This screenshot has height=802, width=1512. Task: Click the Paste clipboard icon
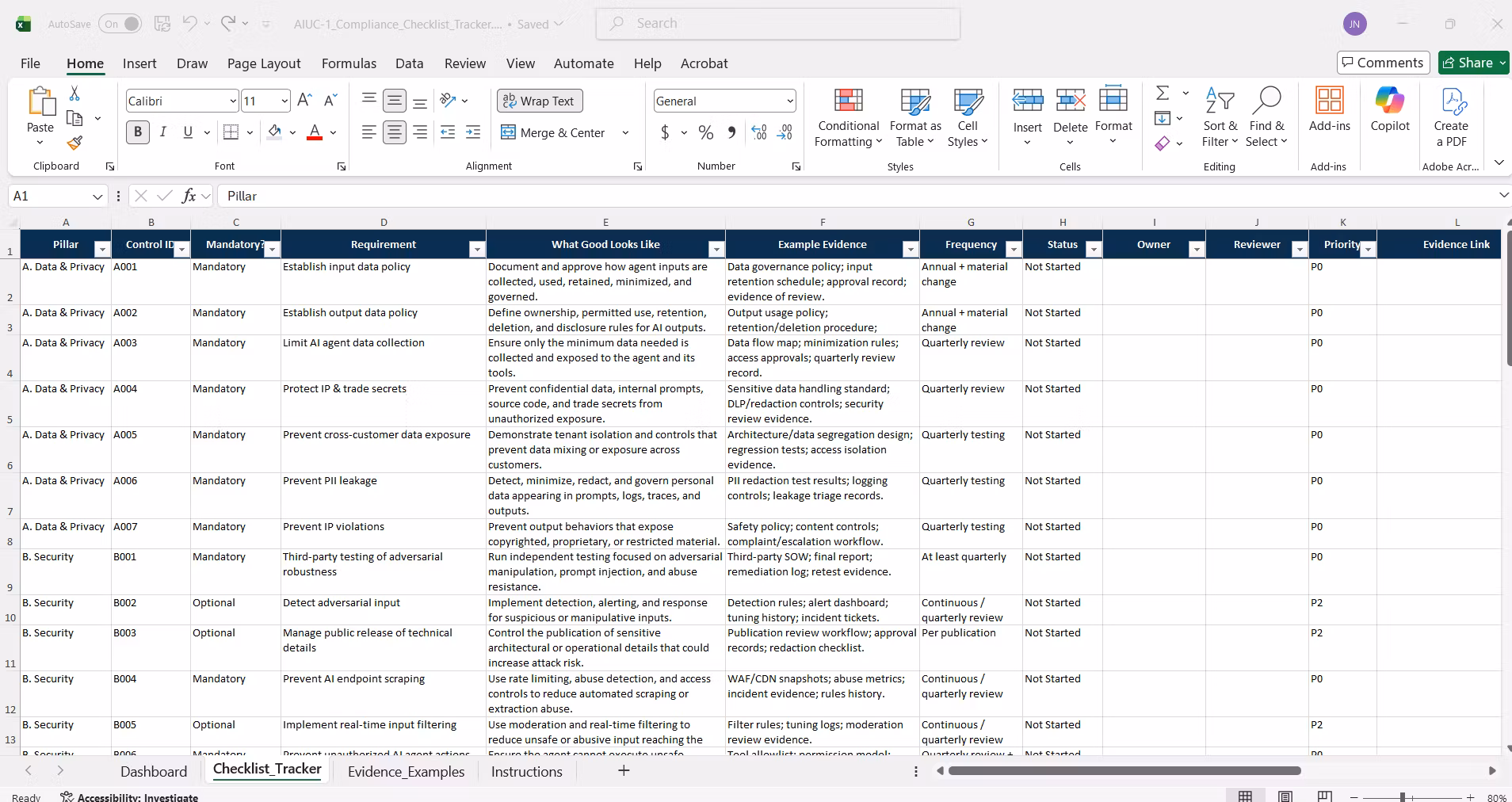tap(40, 103)
